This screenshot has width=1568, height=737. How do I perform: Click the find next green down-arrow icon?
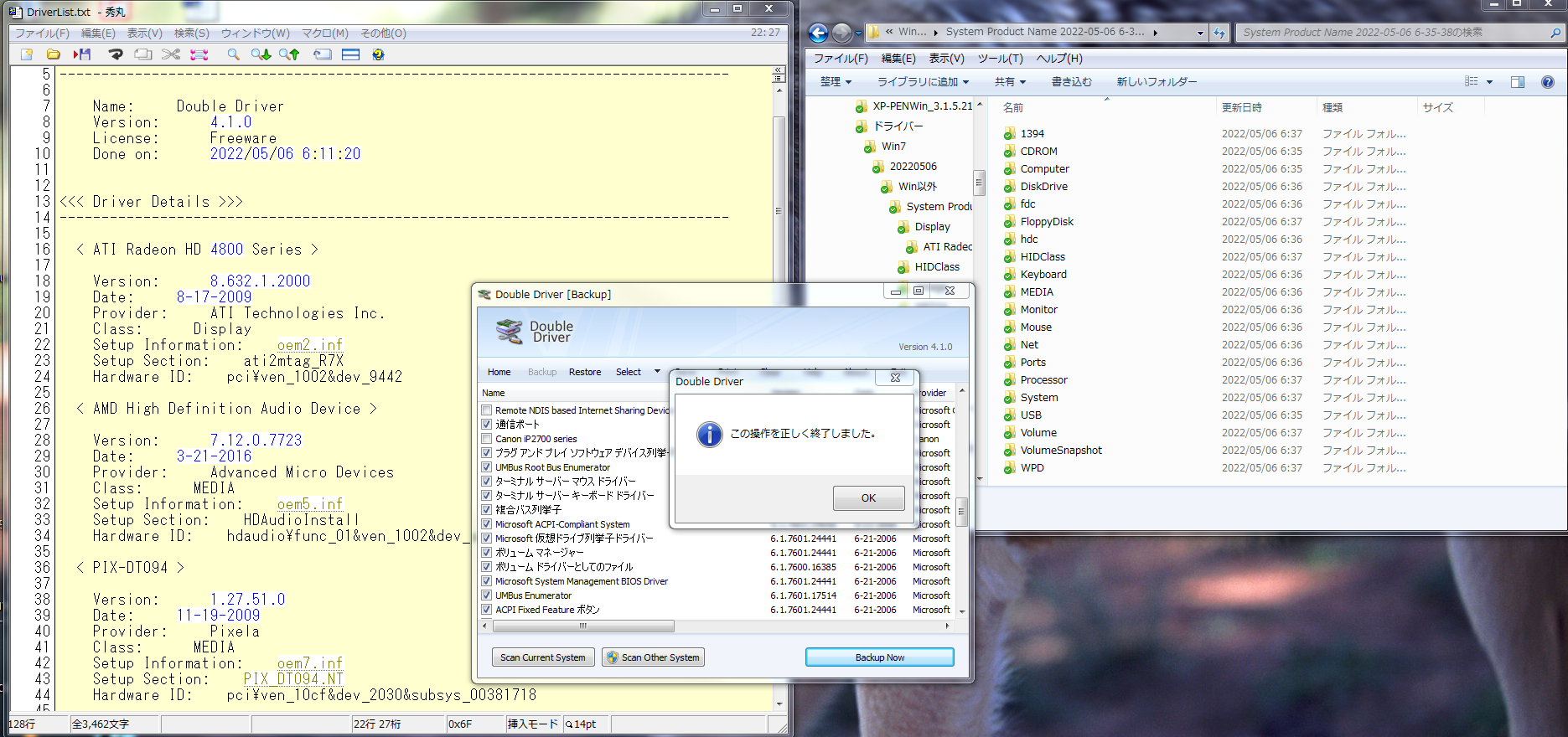pos(261,54)
